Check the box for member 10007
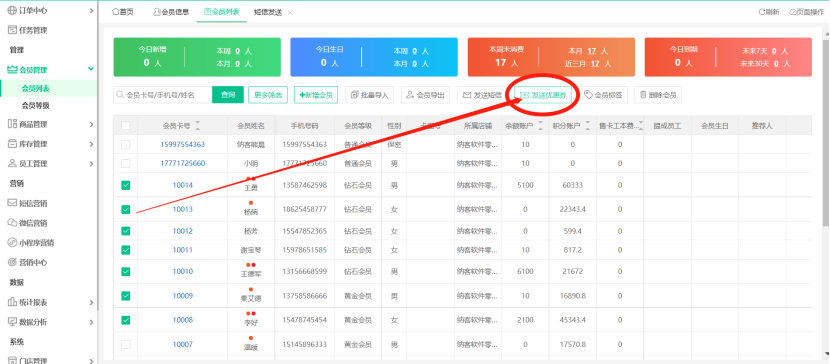830x364 pixels. click(x=125, y=344)
